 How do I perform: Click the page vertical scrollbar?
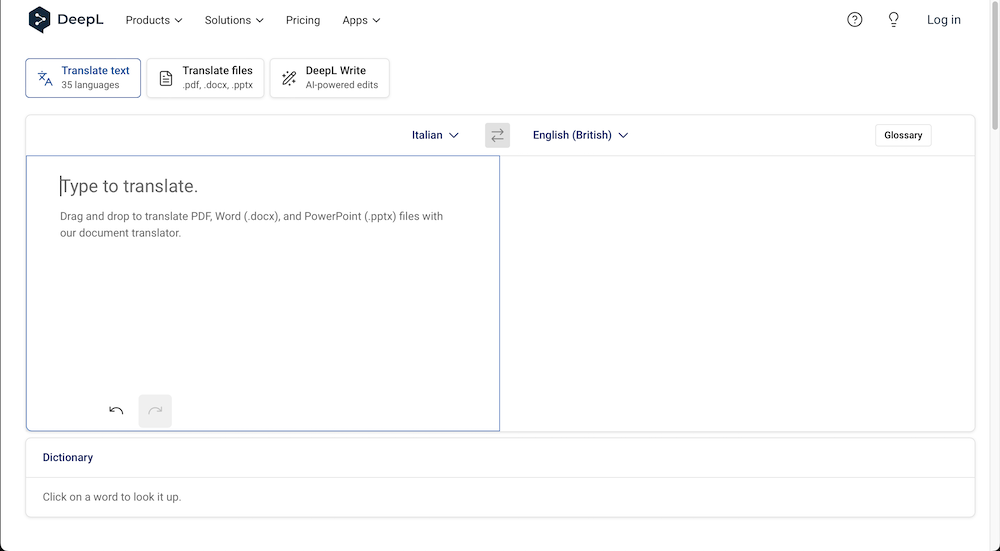995,64
